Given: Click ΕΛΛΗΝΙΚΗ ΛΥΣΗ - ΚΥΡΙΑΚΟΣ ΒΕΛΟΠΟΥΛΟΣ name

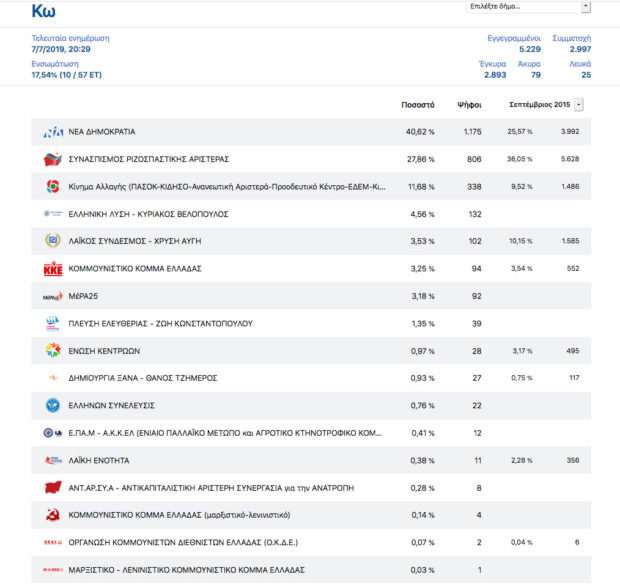Looking at the screenshot, I should coord(149,214).
